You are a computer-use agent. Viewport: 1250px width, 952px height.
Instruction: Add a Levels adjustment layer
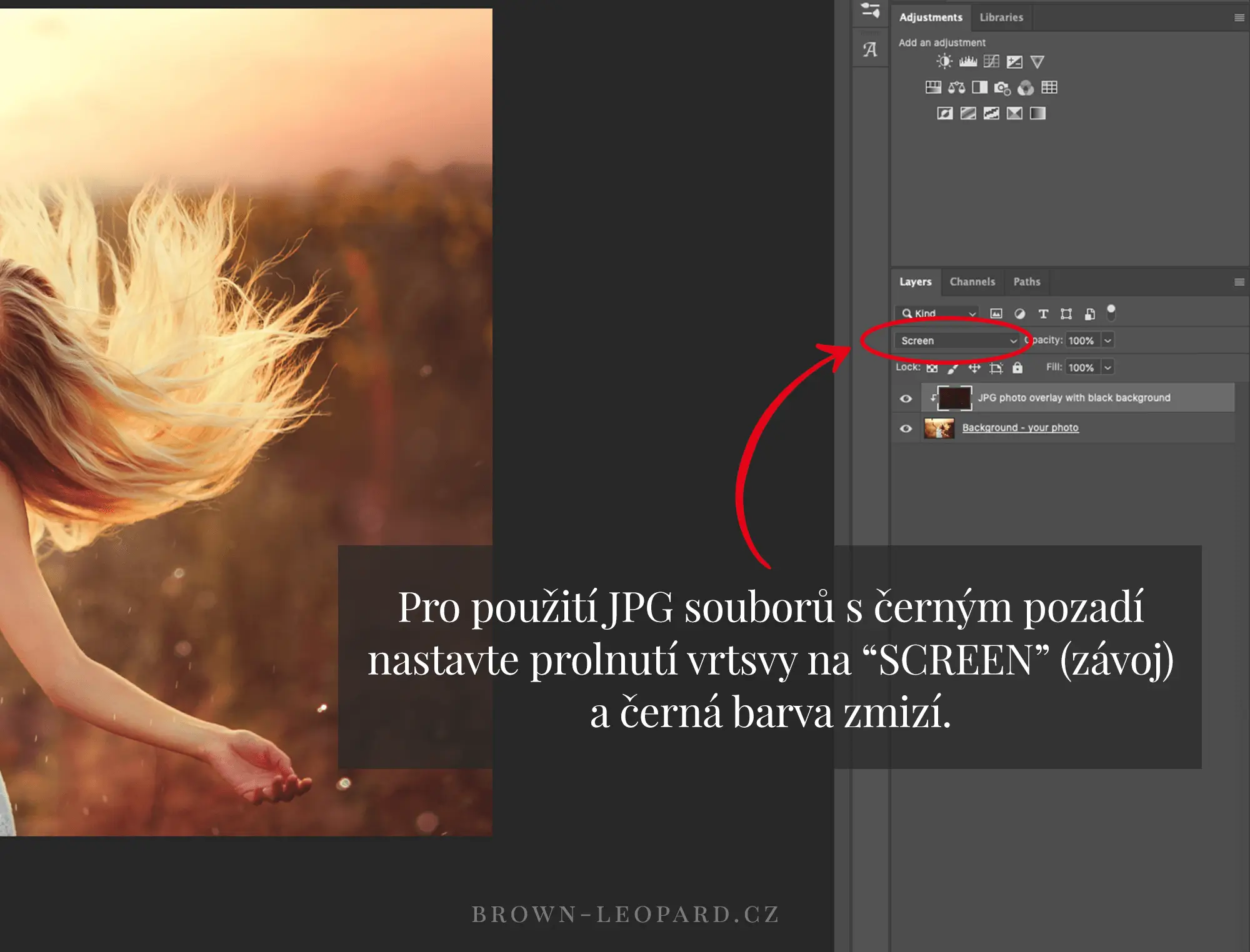click(967, 61)
